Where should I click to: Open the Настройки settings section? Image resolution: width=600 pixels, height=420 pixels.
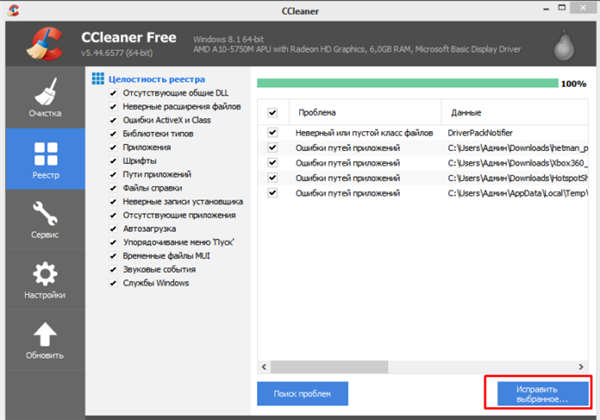pyautogui.click(x=45, y=280)
